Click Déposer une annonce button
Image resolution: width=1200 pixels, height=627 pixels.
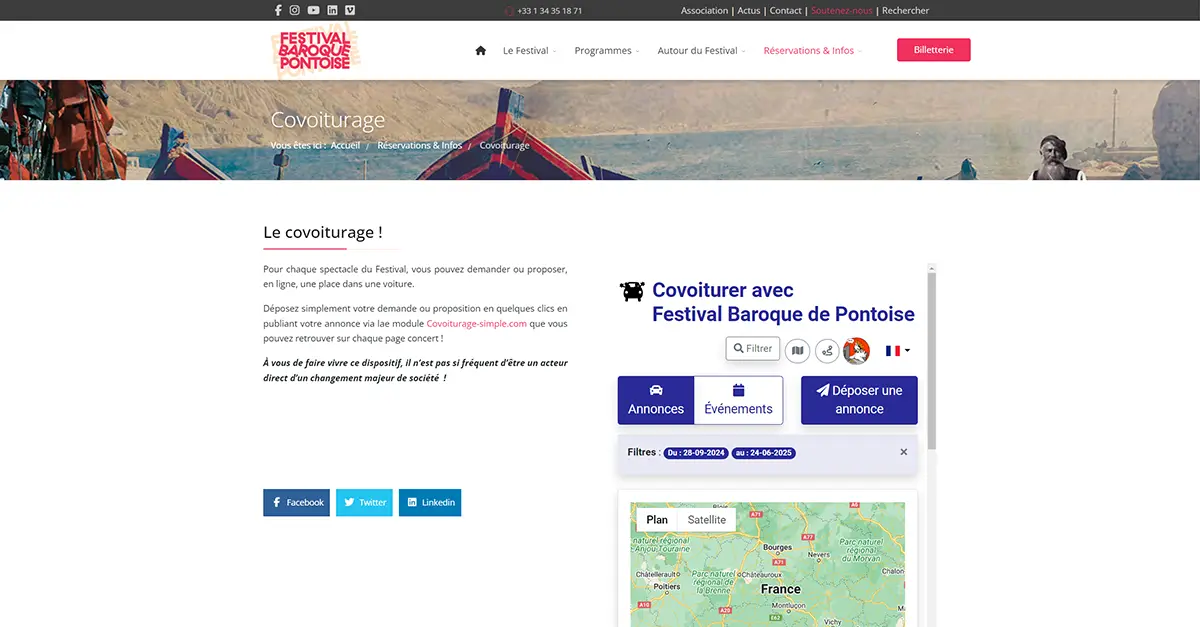point(859,400)
